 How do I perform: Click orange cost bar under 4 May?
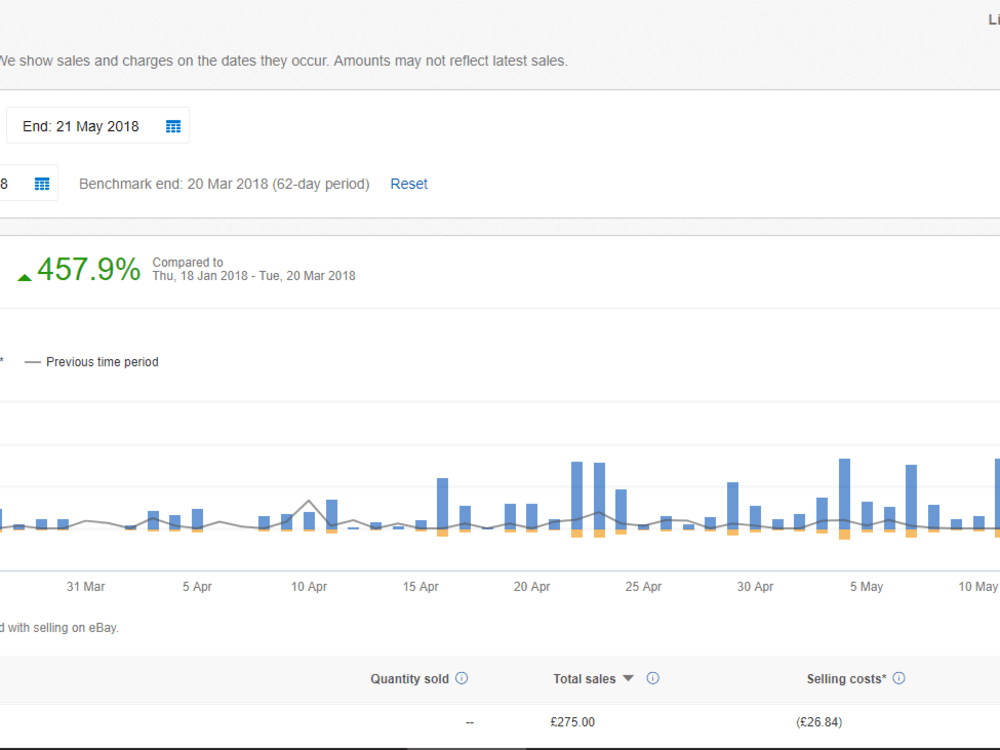[x=844, y=534]
